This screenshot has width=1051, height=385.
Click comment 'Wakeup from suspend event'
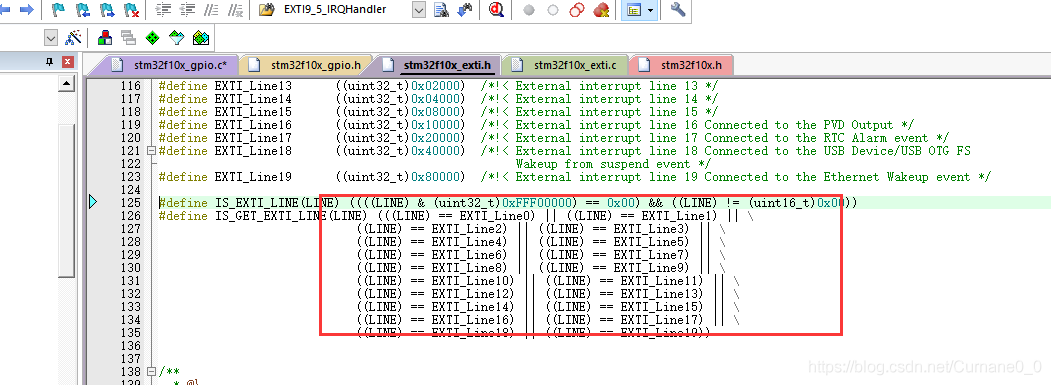click(x=605, y=164)
